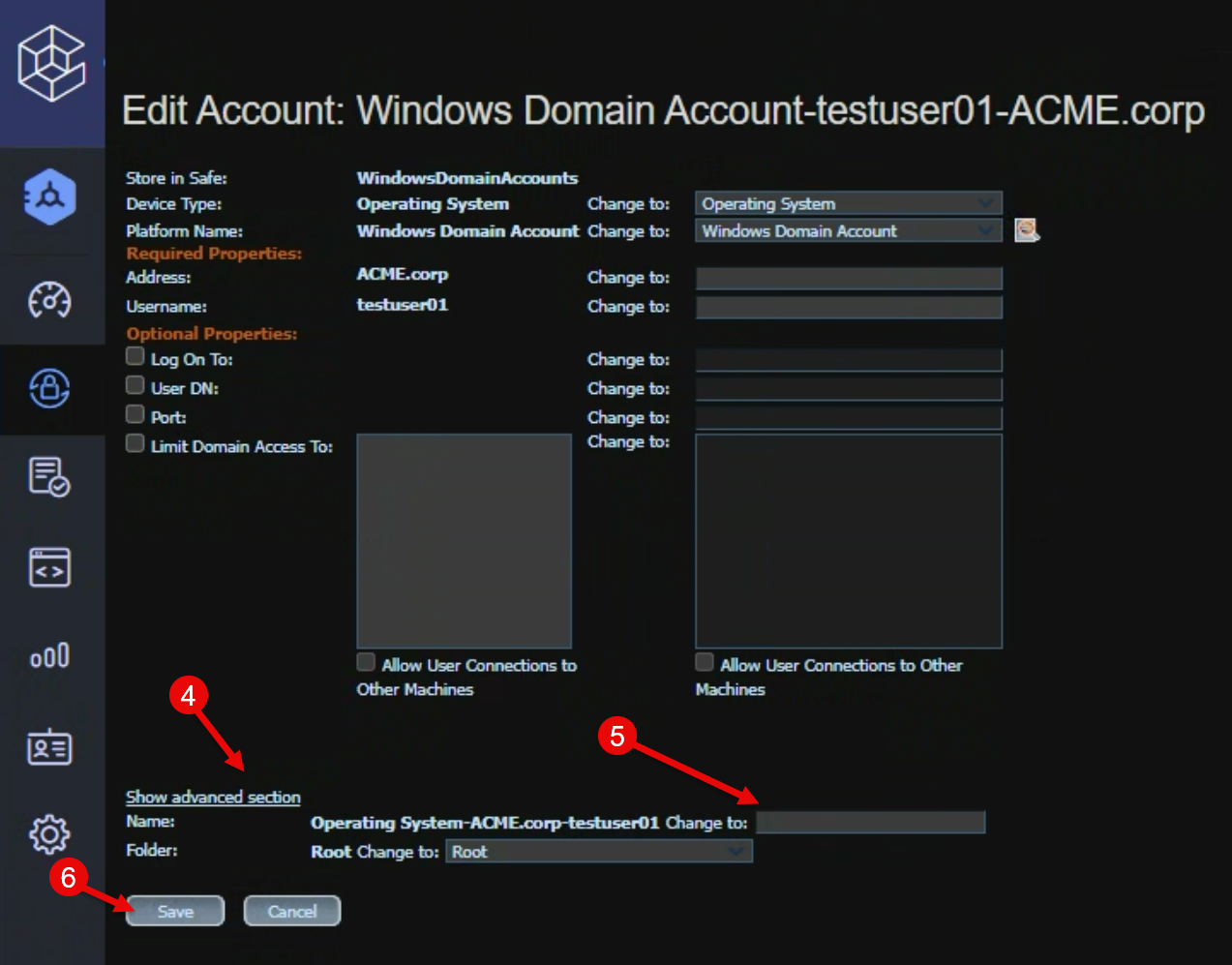
Task: Enable the Port checkbox
Action: [x=135, y=415]
